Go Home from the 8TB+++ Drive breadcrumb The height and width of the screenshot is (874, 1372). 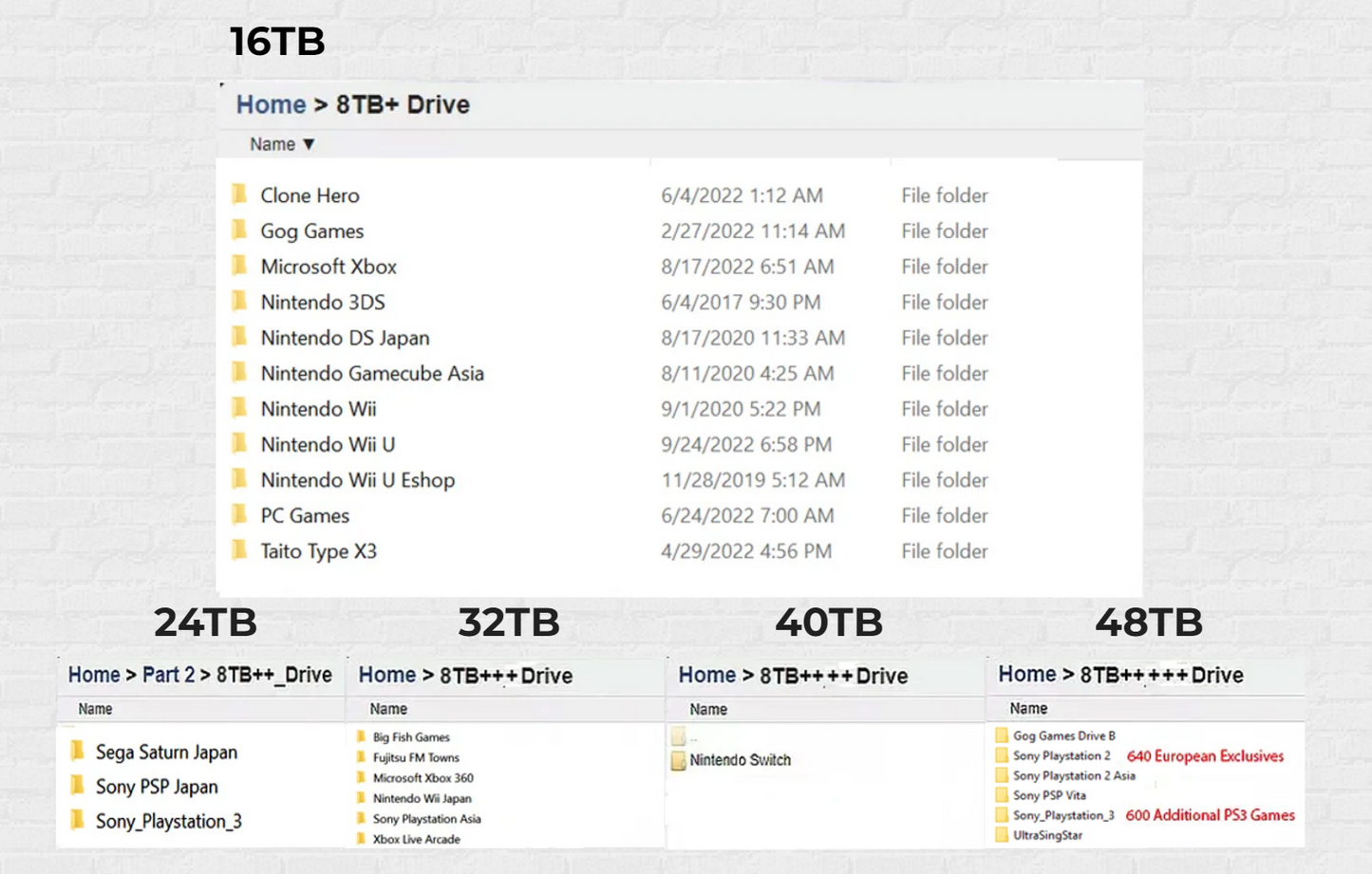point(386,675)
